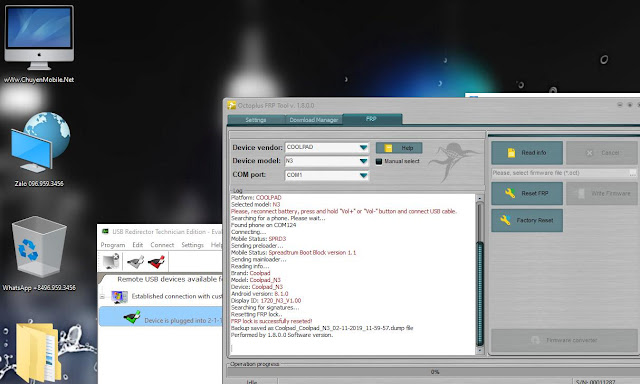Open the yellow folder on desktop

38,352
